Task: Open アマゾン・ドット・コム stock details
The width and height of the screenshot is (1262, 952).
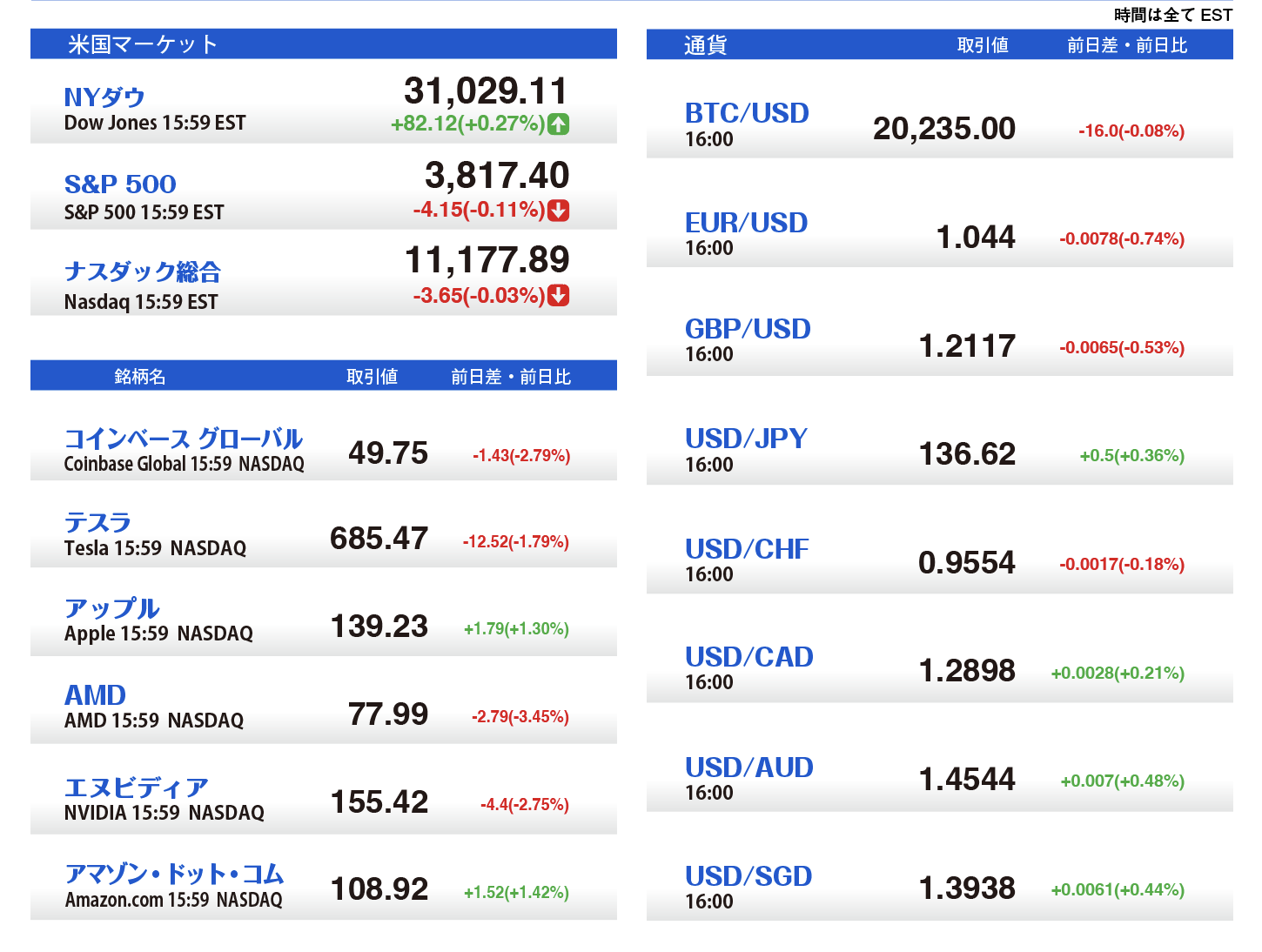Action: (x=175, y=874)
